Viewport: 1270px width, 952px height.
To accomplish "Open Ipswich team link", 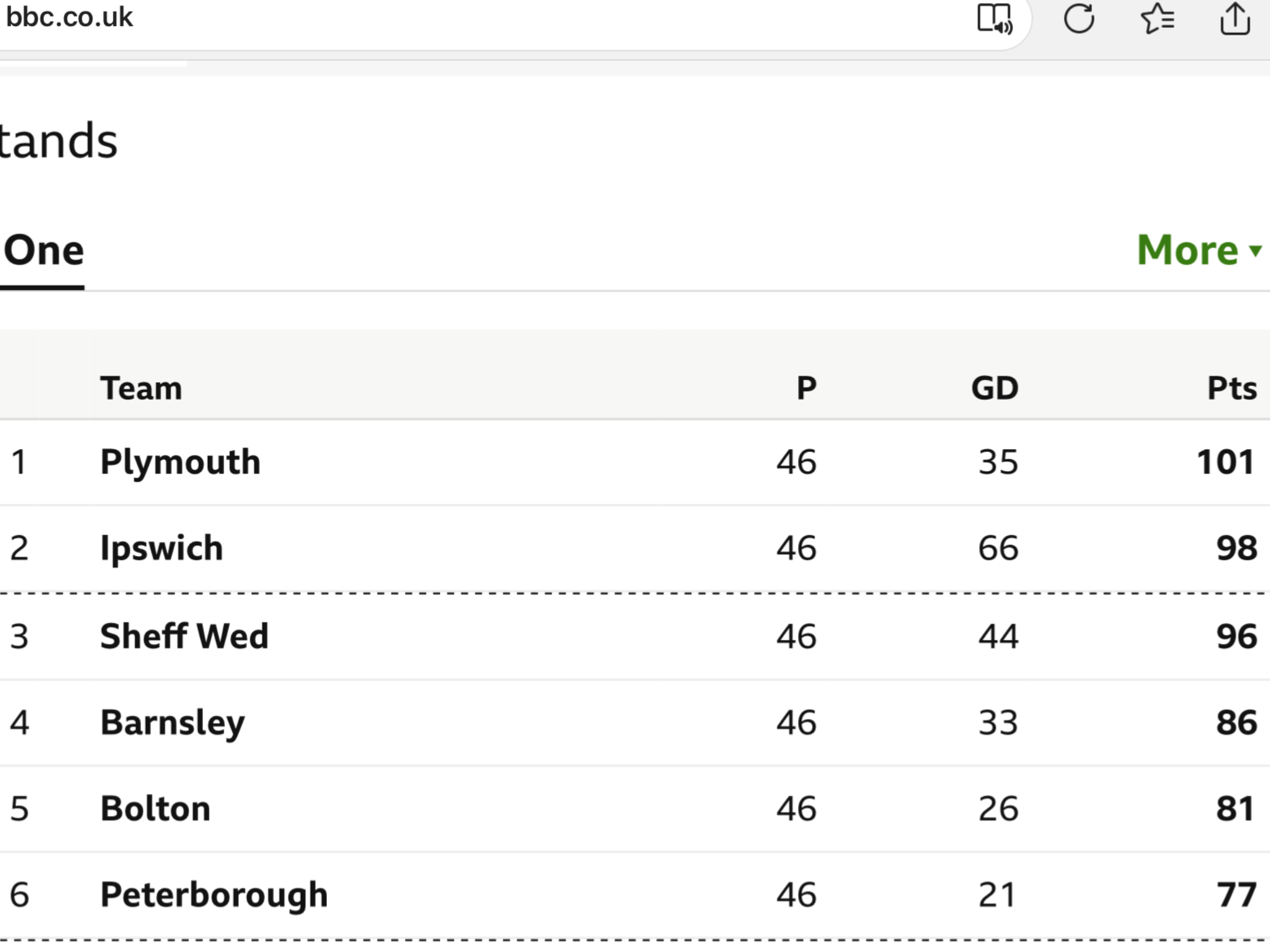I will [x=161, y=549].
